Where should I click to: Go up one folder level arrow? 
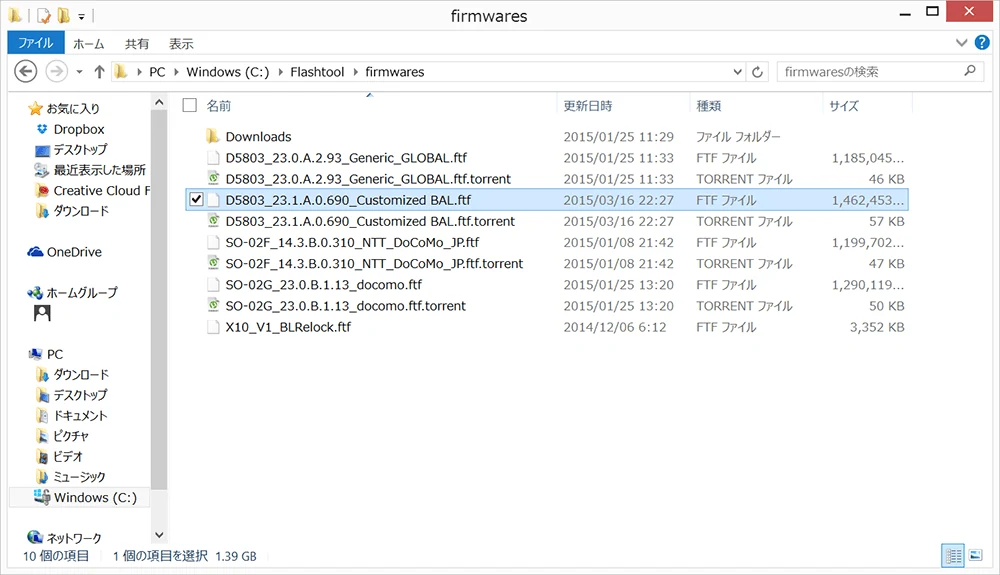click(x=99, y=72)
